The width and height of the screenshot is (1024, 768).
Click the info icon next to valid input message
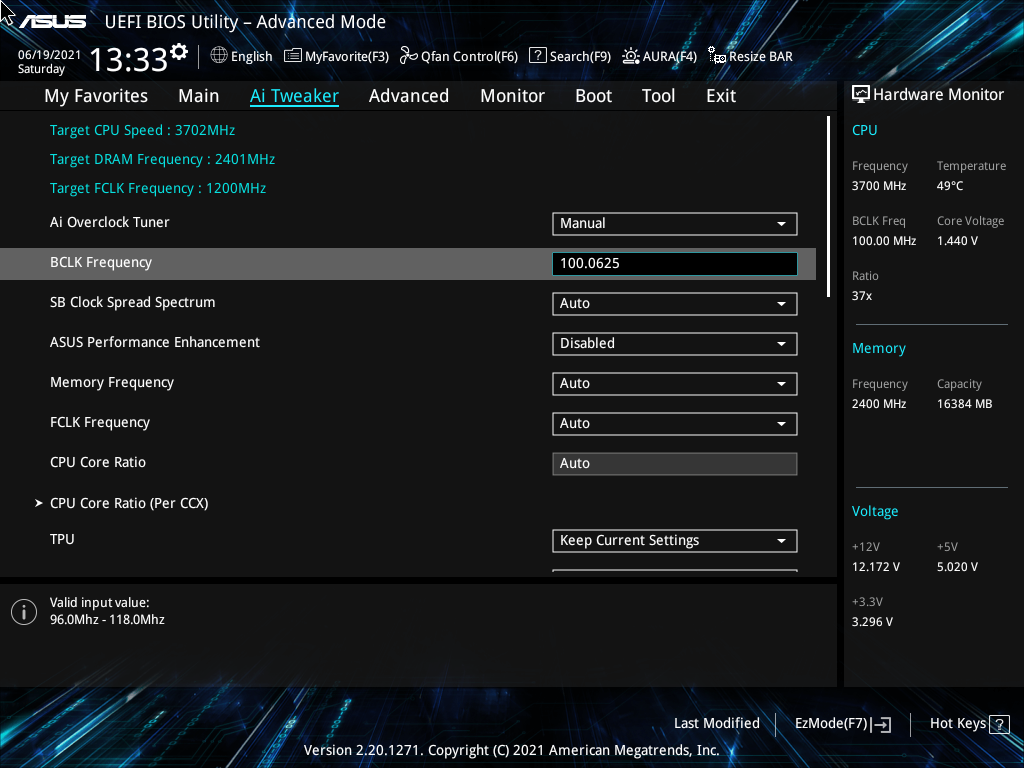(24, 611)
